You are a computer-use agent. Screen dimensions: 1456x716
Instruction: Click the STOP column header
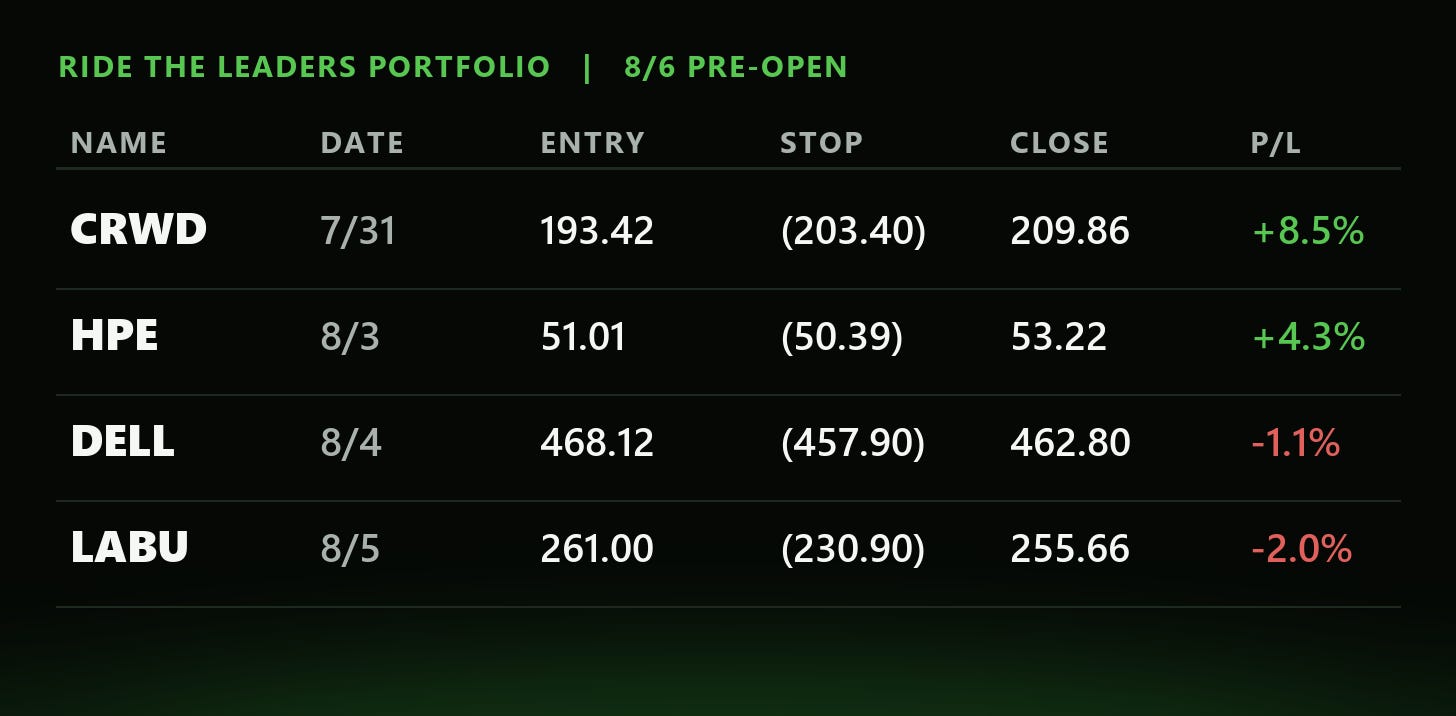[821, 143]
